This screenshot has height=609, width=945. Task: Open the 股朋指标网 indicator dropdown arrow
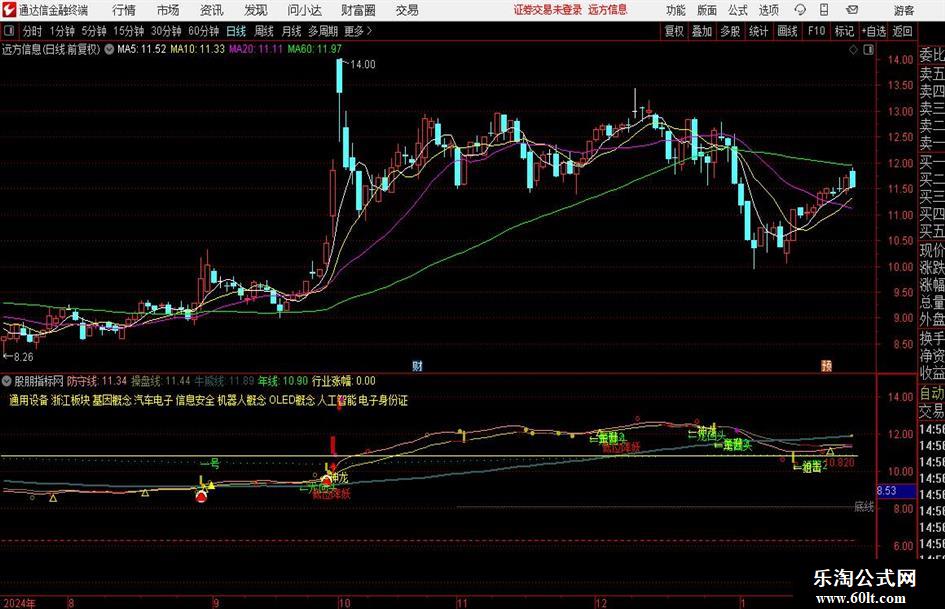coord(7,381)
